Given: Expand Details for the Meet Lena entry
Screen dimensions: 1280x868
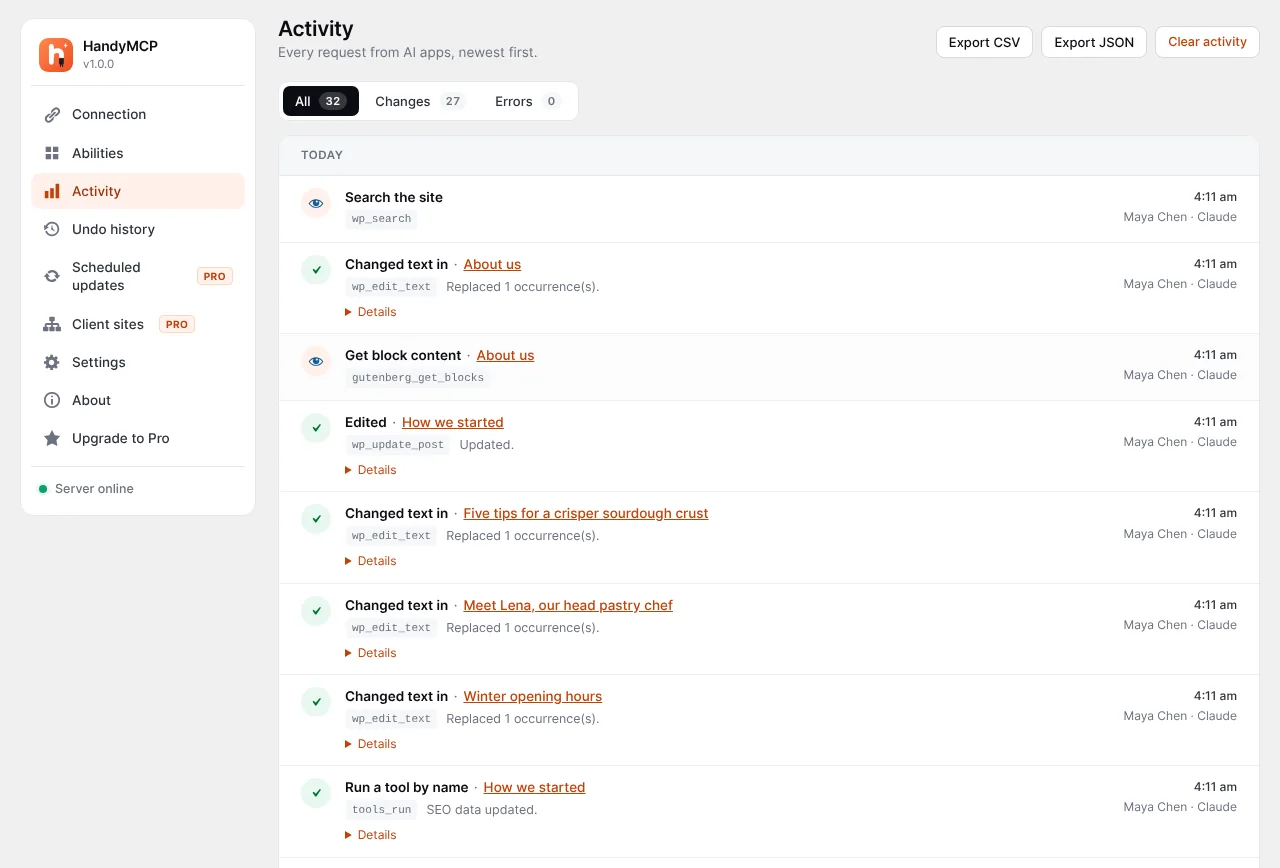Looking at the screenshot, I should (x=371, y=653).
